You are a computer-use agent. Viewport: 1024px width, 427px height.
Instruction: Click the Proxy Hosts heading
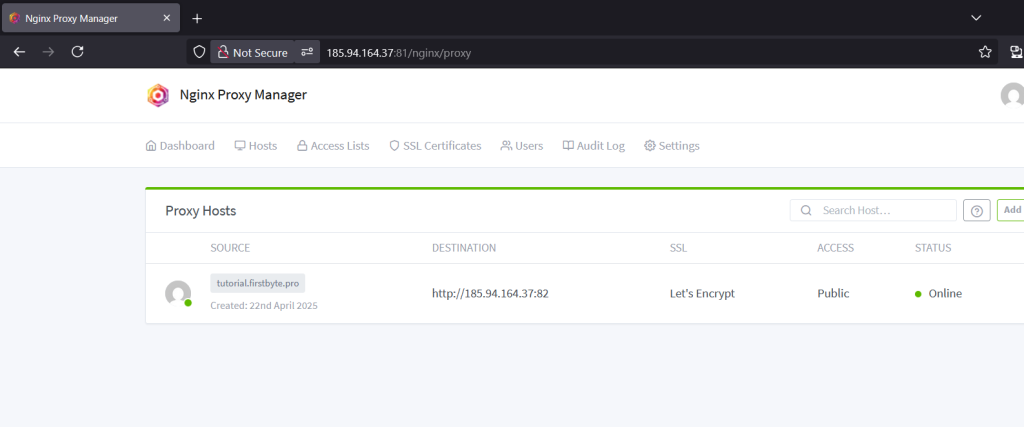click(x=200, y=211)
